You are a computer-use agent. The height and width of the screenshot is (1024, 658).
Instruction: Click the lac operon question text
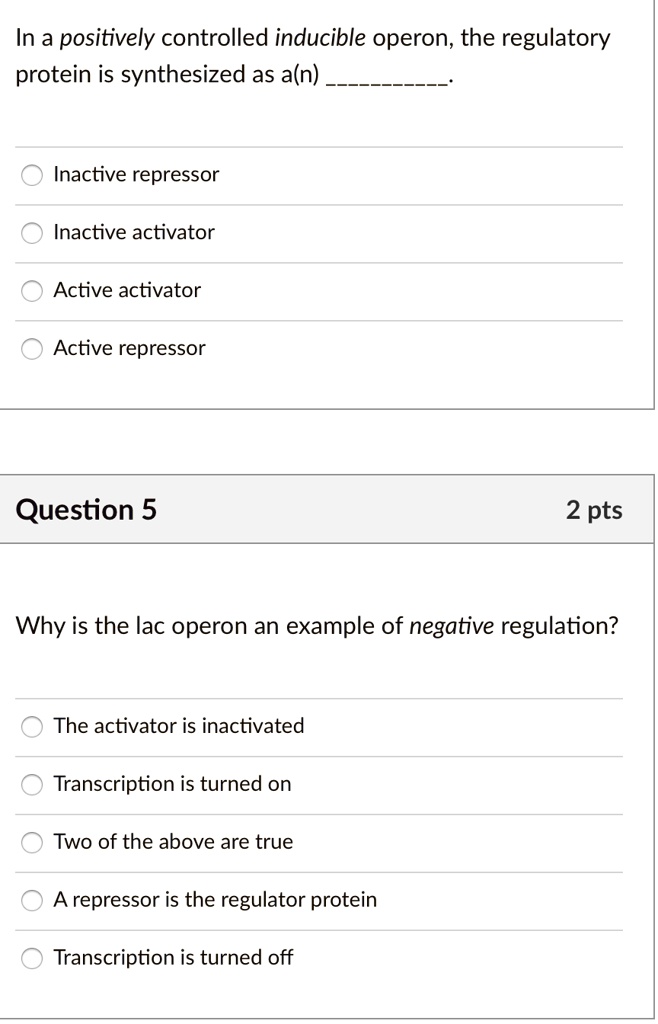click(317, 626)
